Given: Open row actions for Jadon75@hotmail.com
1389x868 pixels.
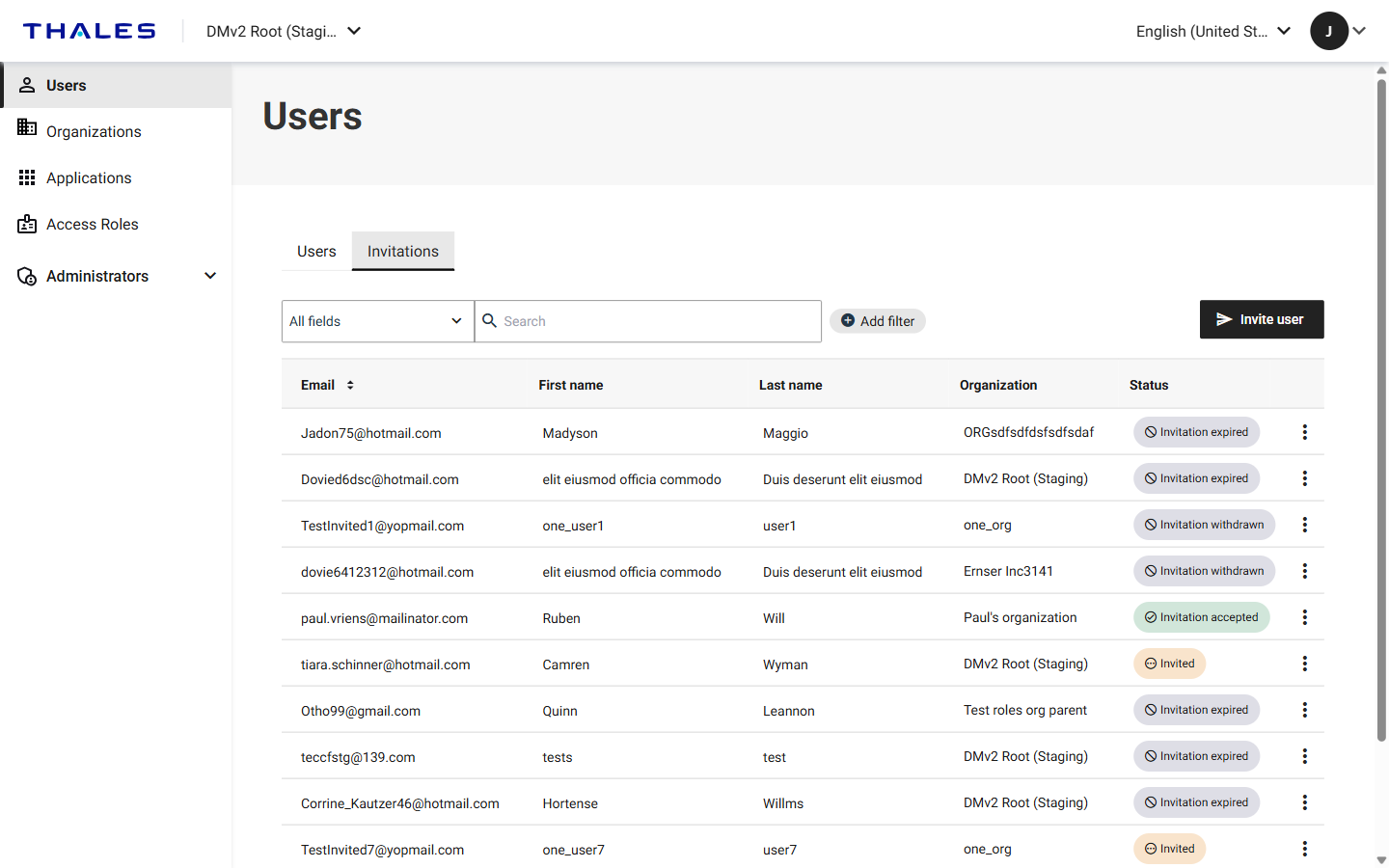Looking at the screenshot, I should [x=1304, y=432].
